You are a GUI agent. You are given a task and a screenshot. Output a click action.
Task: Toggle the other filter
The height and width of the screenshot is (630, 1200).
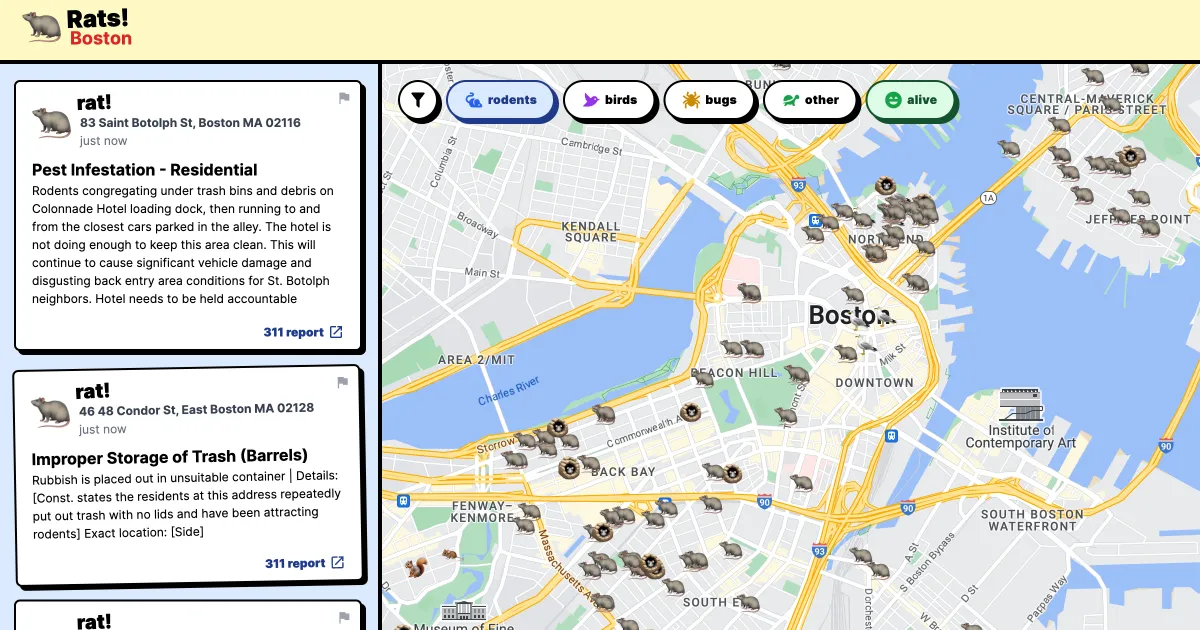tap(810, 100)
